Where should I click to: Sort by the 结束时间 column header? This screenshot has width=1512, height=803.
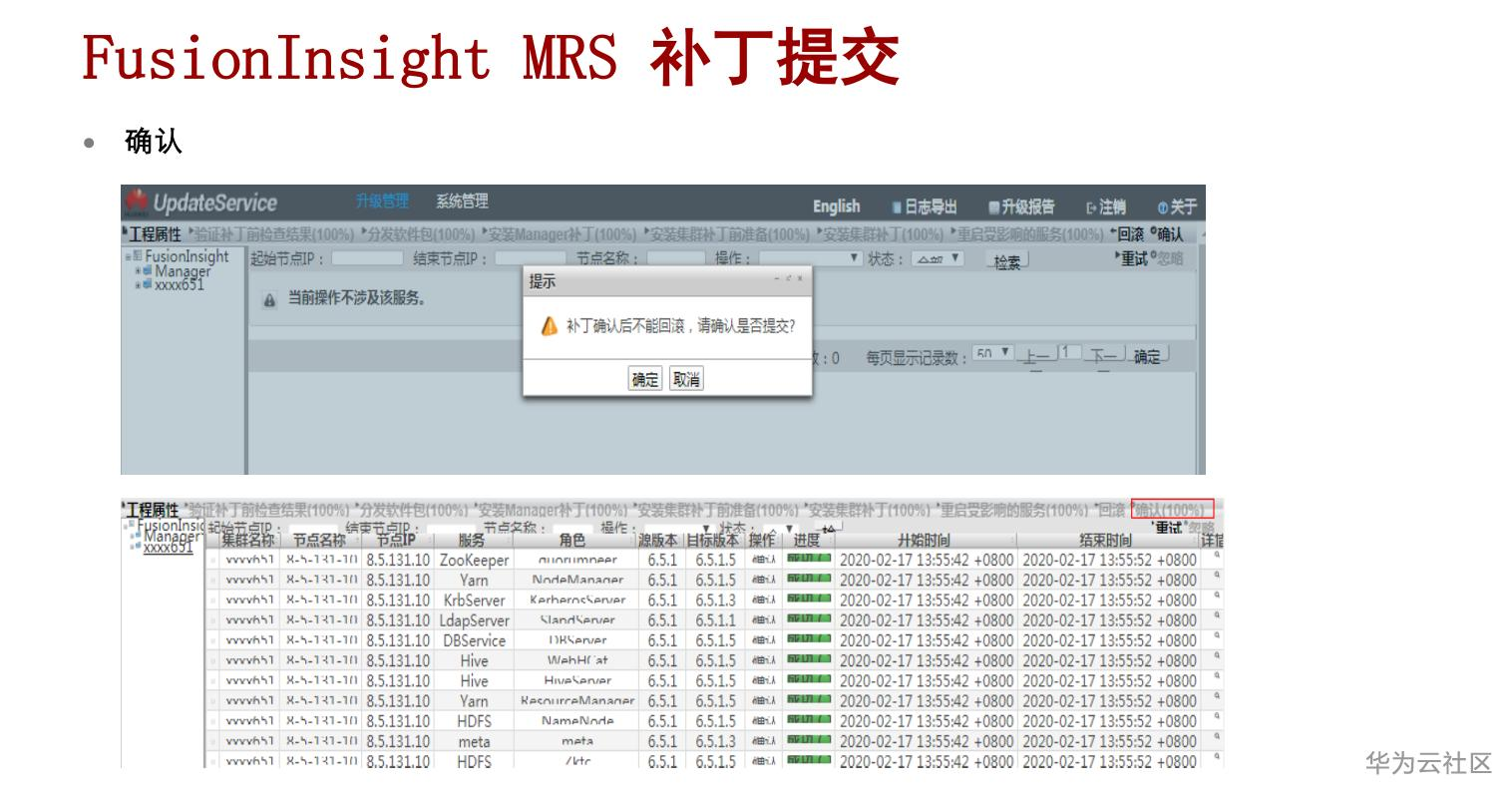click(x=1105, y=540)
